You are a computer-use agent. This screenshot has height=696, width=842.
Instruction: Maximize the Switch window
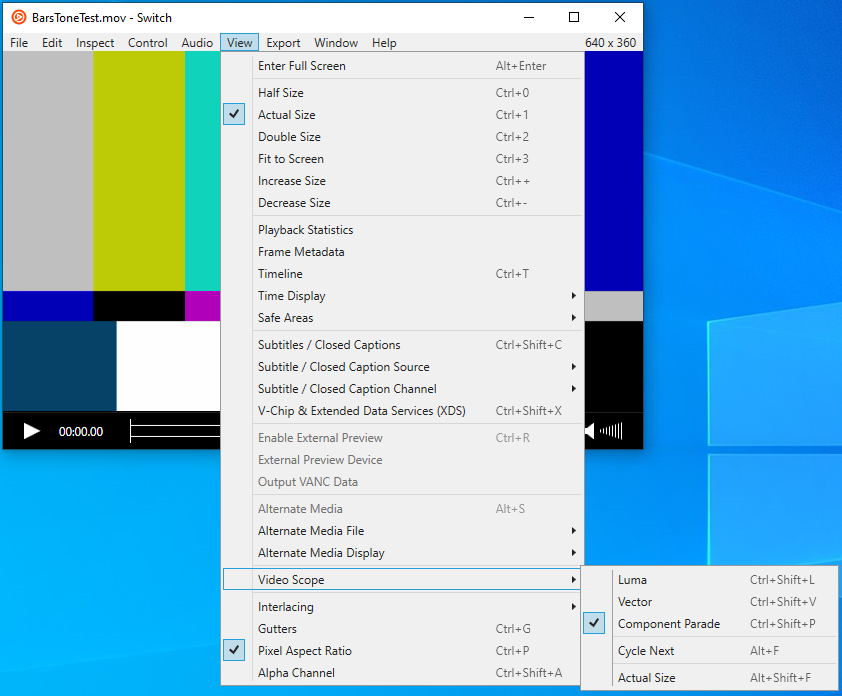574,17
